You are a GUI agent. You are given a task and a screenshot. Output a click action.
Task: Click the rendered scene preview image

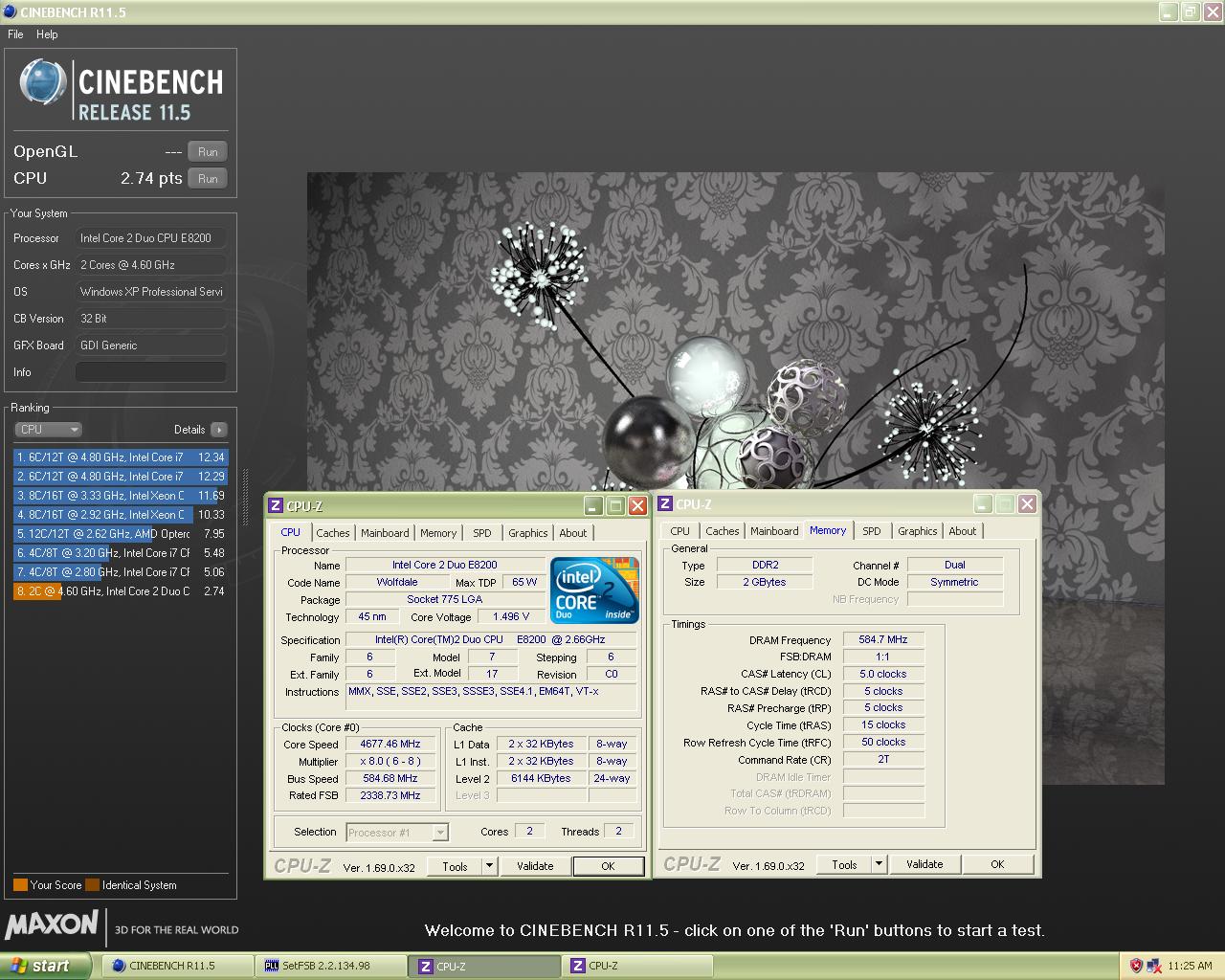point(735,479)
